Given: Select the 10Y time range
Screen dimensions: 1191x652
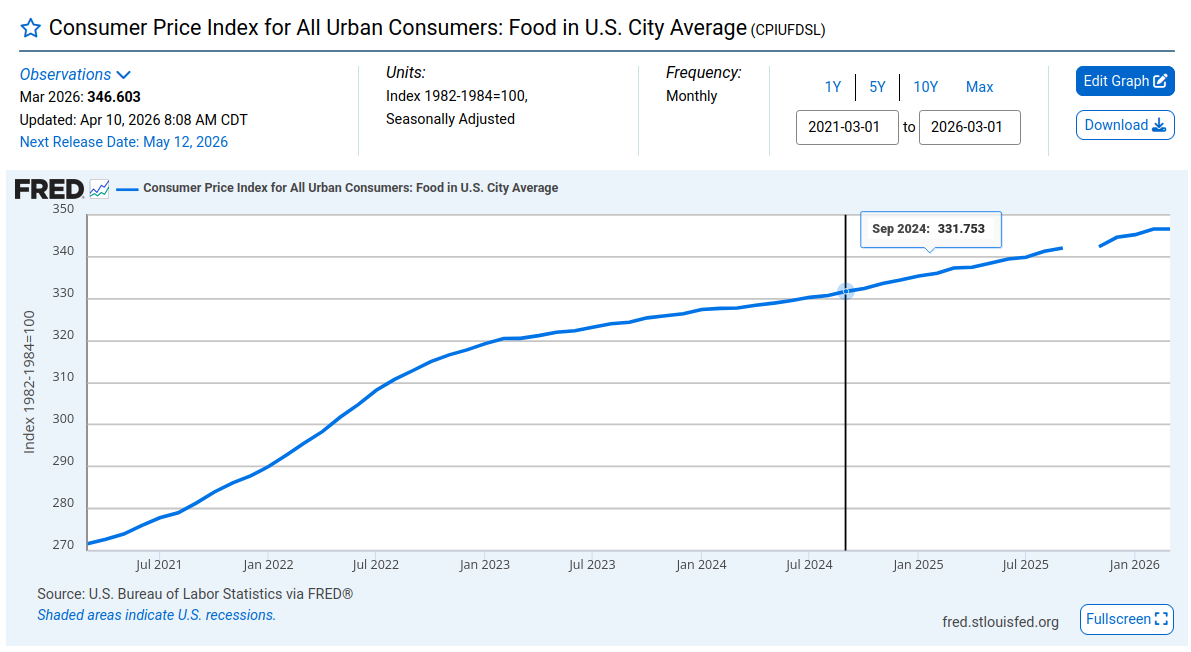Looking at the screenshot, I should [x=925, y=87].
